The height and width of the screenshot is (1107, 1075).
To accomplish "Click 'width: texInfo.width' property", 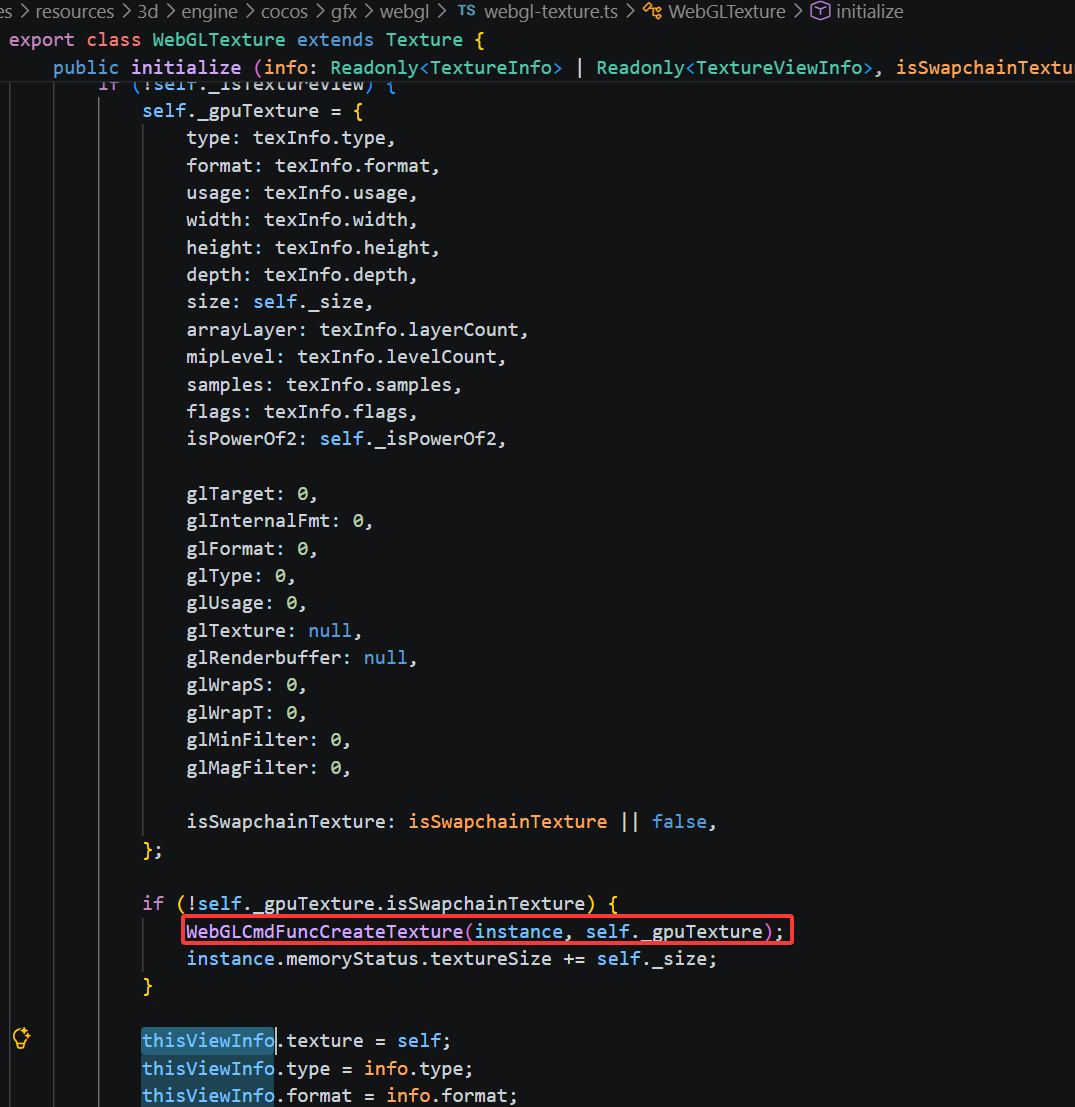I will coord(302,220).
